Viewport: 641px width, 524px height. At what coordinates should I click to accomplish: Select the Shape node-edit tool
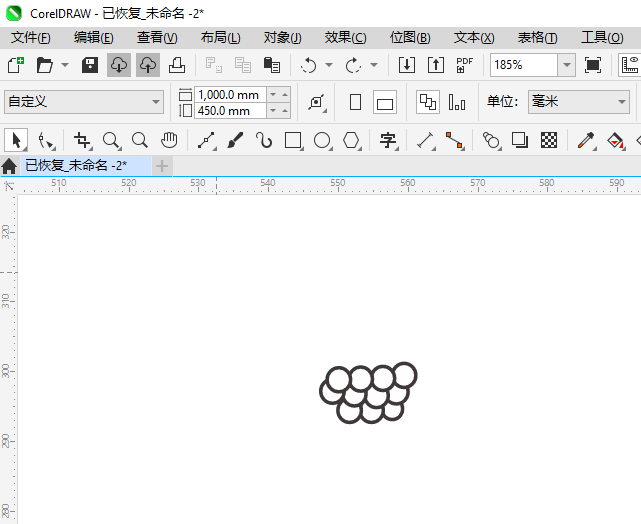pos(45,140)
